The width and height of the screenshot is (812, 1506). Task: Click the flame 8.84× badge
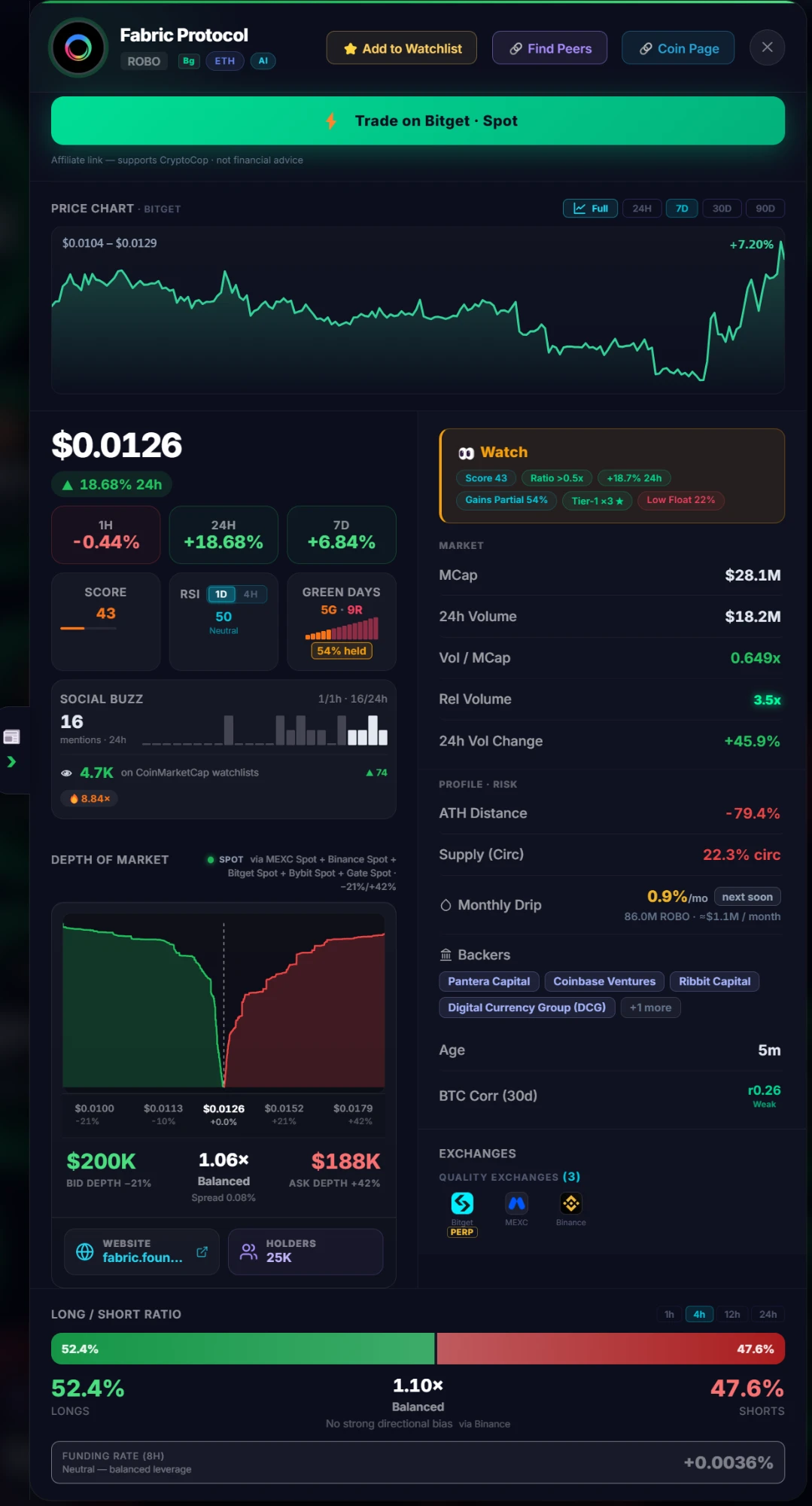pyautogui.click(x=90, y=798)
